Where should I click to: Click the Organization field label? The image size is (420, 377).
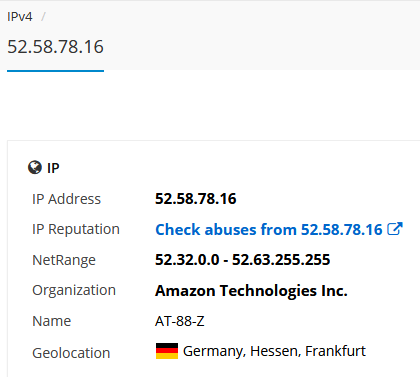click(74, 290)
